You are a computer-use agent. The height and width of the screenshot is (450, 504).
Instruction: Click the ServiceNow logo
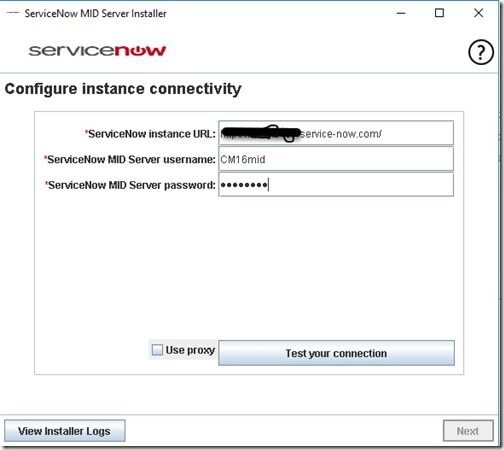pos(97,50)
